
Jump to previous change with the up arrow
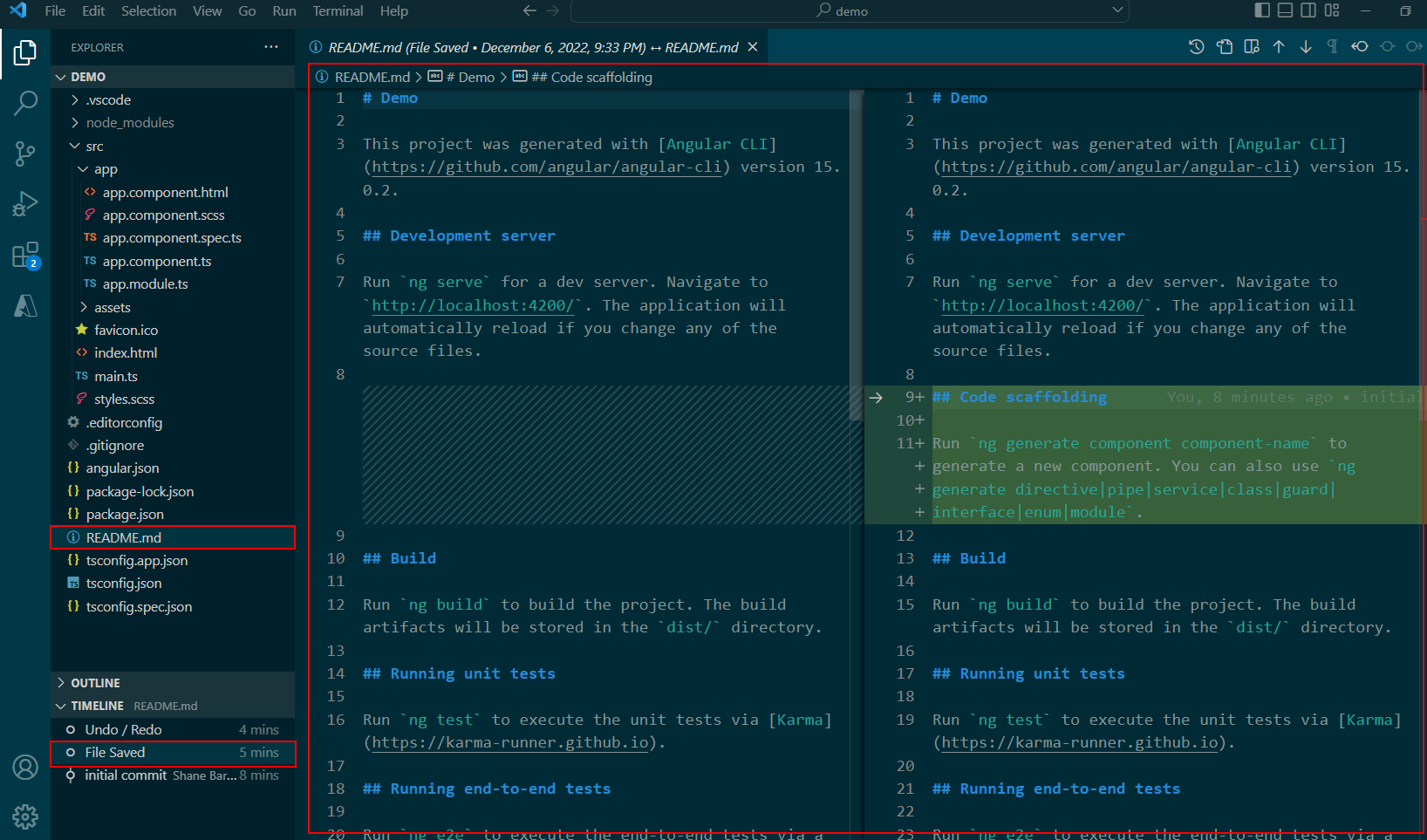click(1279, 46)
